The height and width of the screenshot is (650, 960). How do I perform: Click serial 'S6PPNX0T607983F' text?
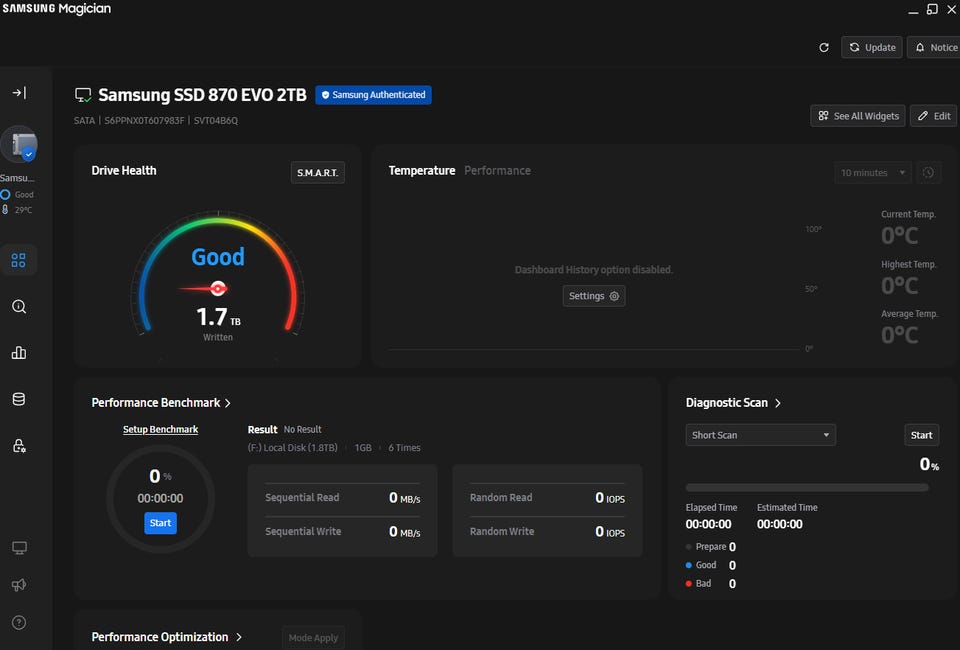[144, 121]
